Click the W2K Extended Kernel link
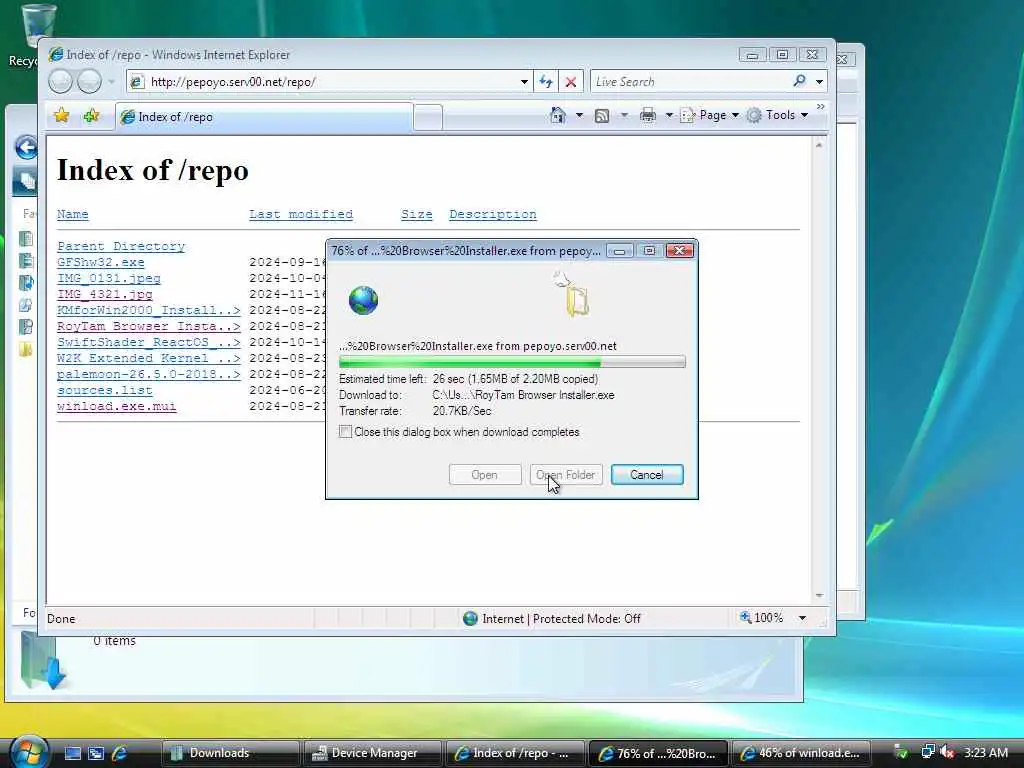The width and height of the screenshot is (1024, 768). (148, 358)
